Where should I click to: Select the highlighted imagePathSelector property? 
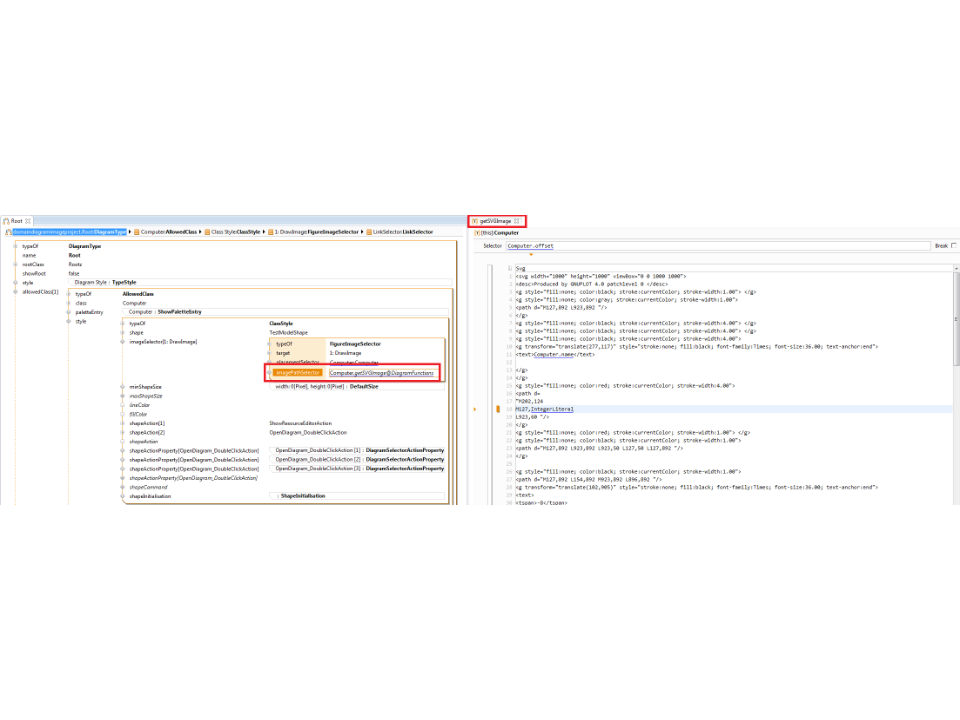pos(298,372)
